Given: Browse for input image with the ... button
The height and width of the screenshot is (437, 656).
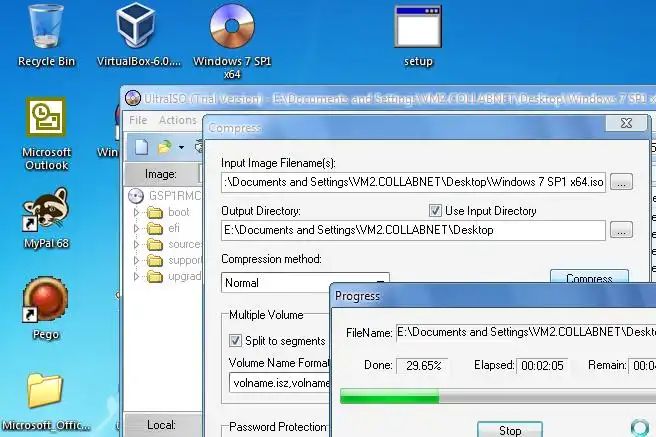Looking at the screenshot, I should (621, 182).
